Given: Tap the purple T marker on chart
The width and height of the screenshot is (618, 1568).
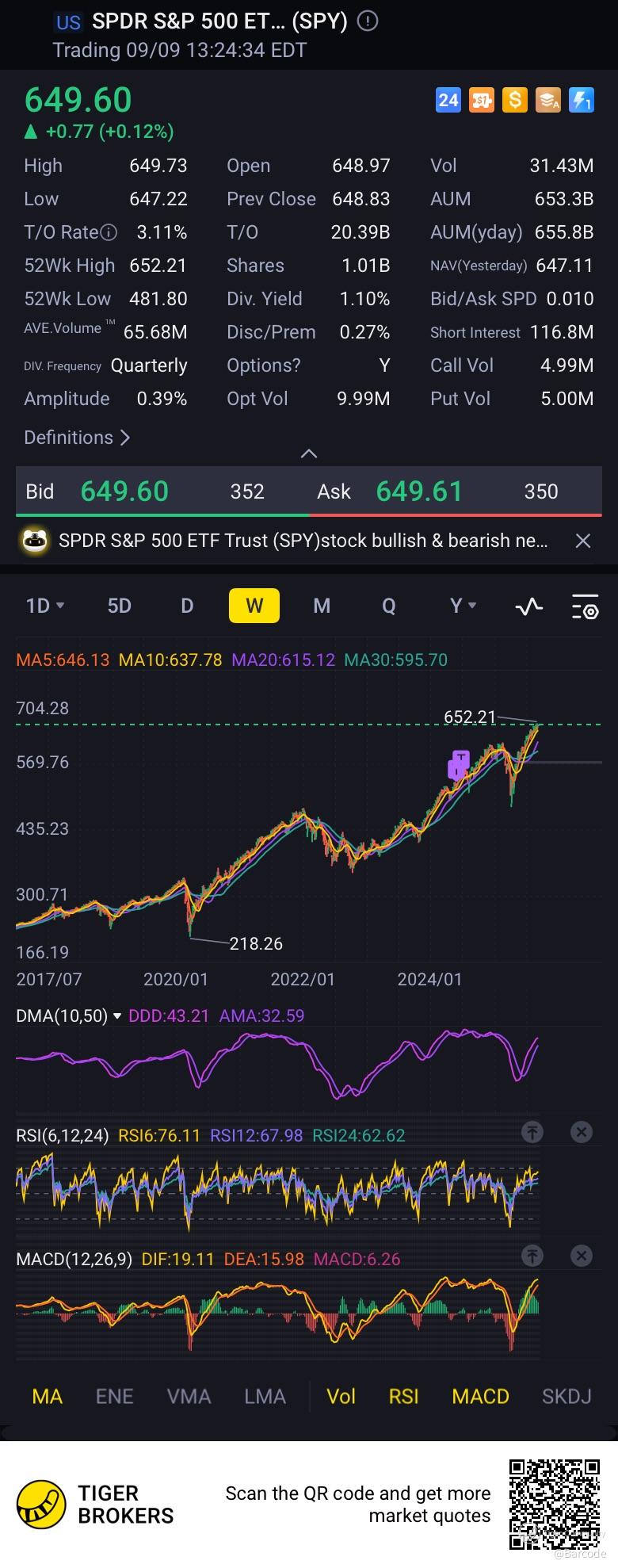Looking at the screenshot, I should click(x=459, y=764).
